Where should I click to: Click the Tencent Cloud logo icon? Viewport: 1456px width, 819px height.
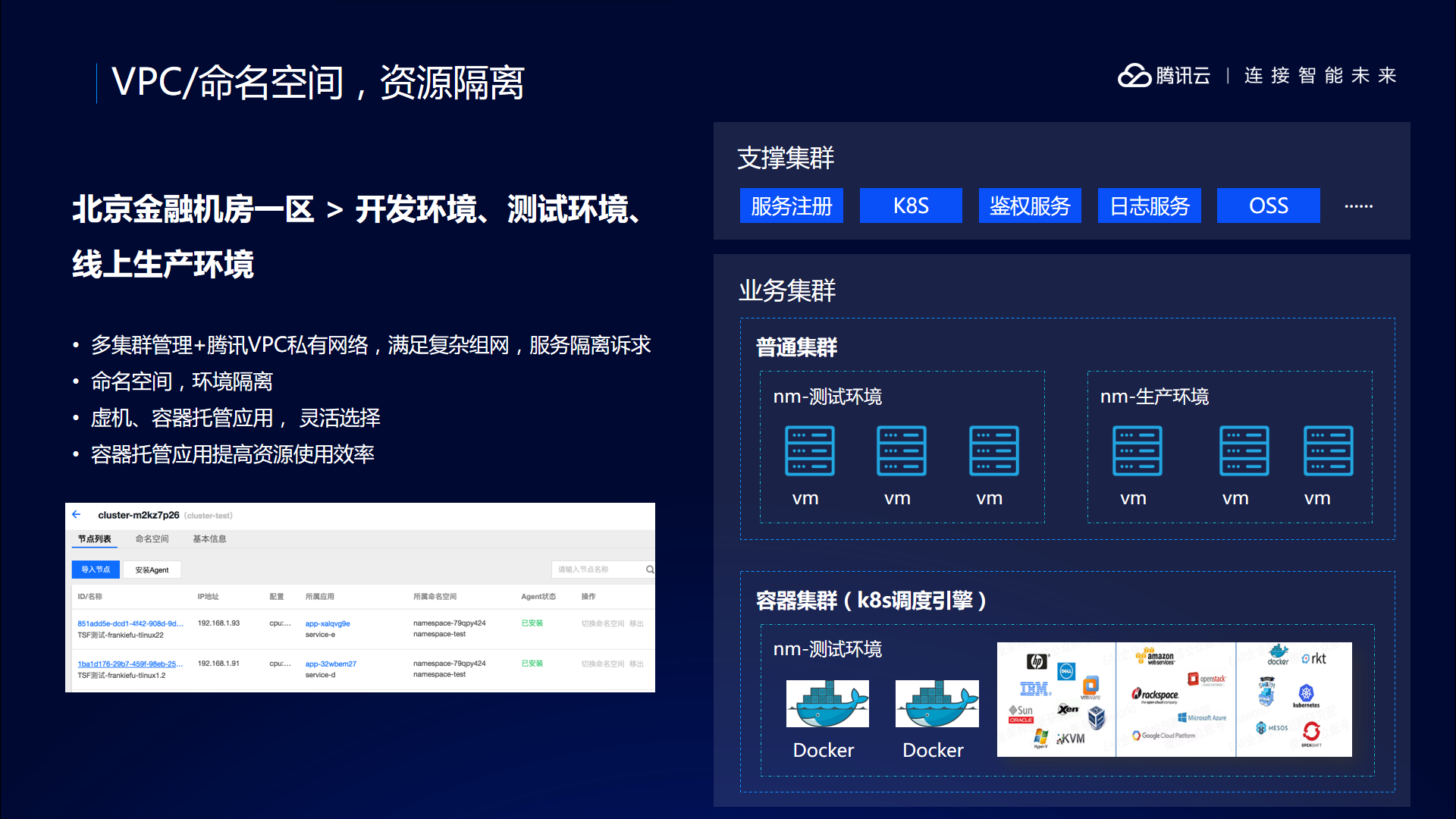1134,75
